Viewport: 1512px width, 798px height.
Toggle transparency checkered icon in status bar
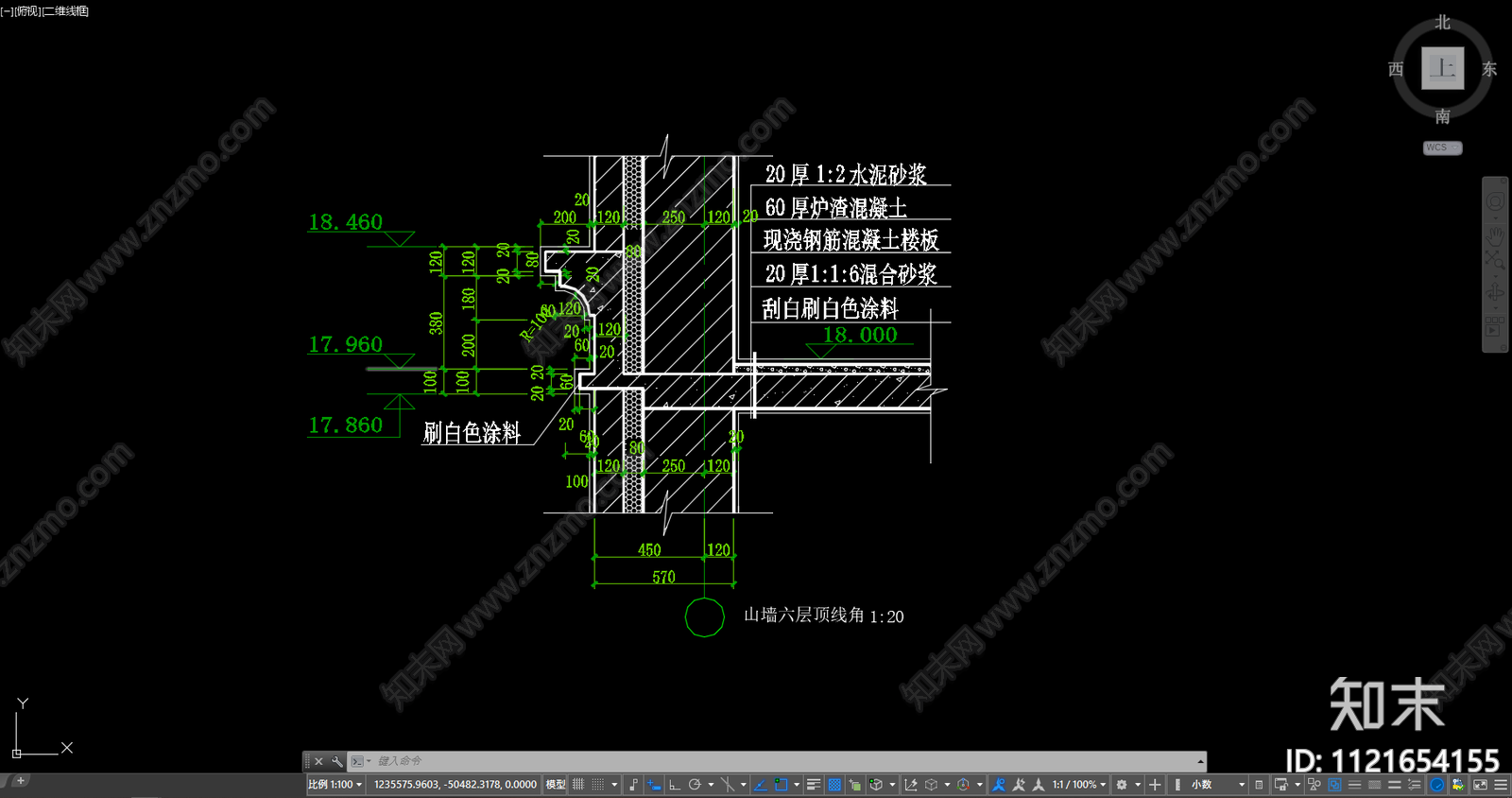tap(834, 785)
